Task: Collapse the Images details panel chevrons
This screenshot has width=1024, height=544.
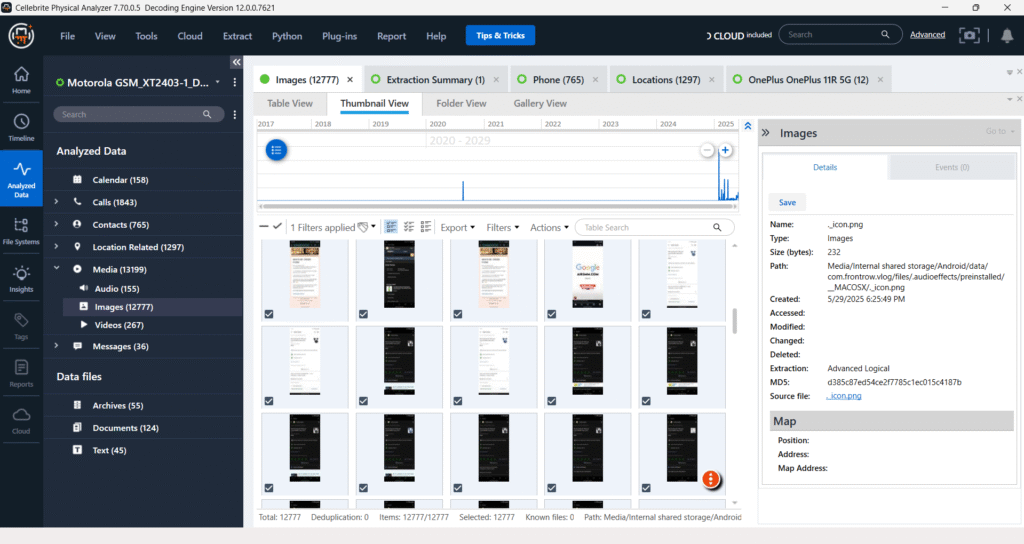Action: pyautogui.click(x=765, y=133)
